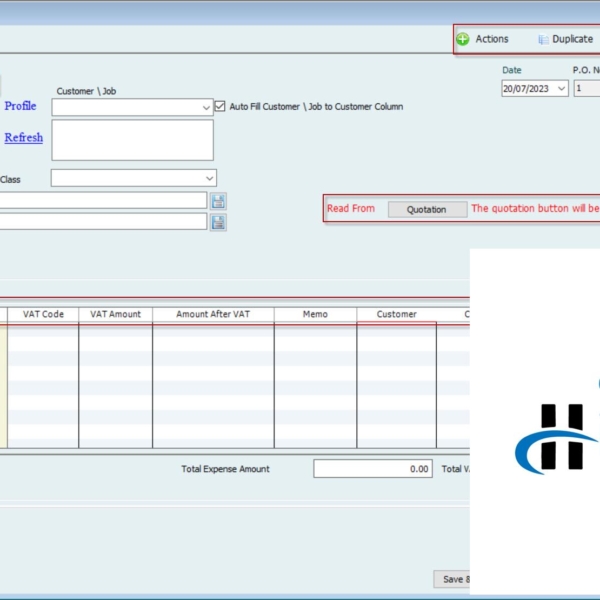This screenshot has width=600, height=600.
Task: Click the lower save disk icon
Action: pos(218,222)
